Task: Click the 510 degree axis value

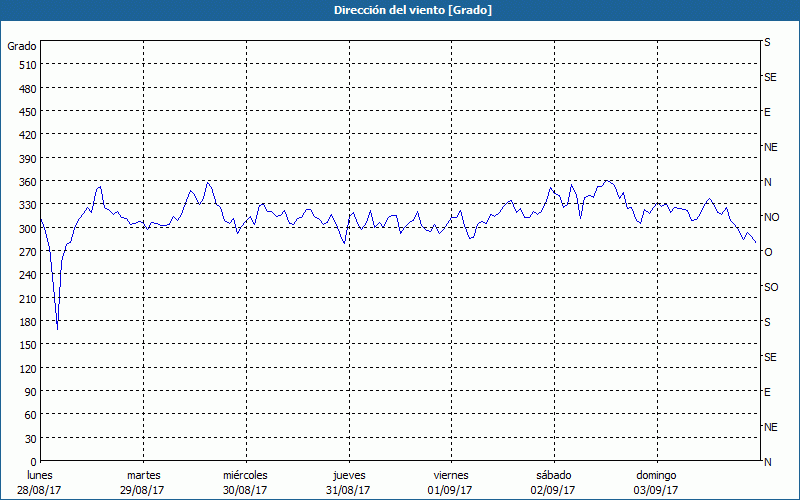Action: (x=27, y=65)
